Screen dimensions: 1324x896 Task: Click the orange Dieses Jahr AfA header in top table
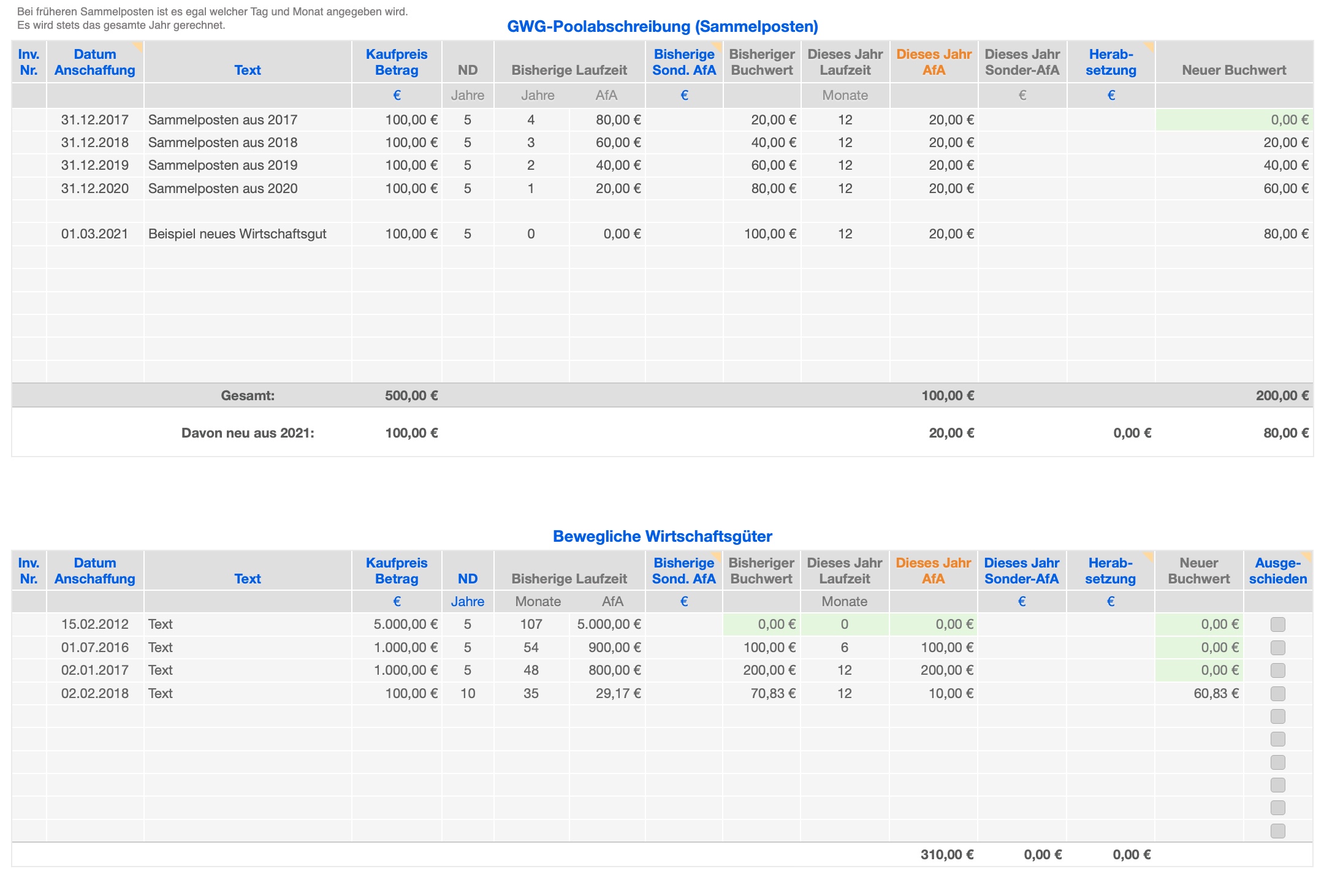pyautogui.click(x=934, y=62)
